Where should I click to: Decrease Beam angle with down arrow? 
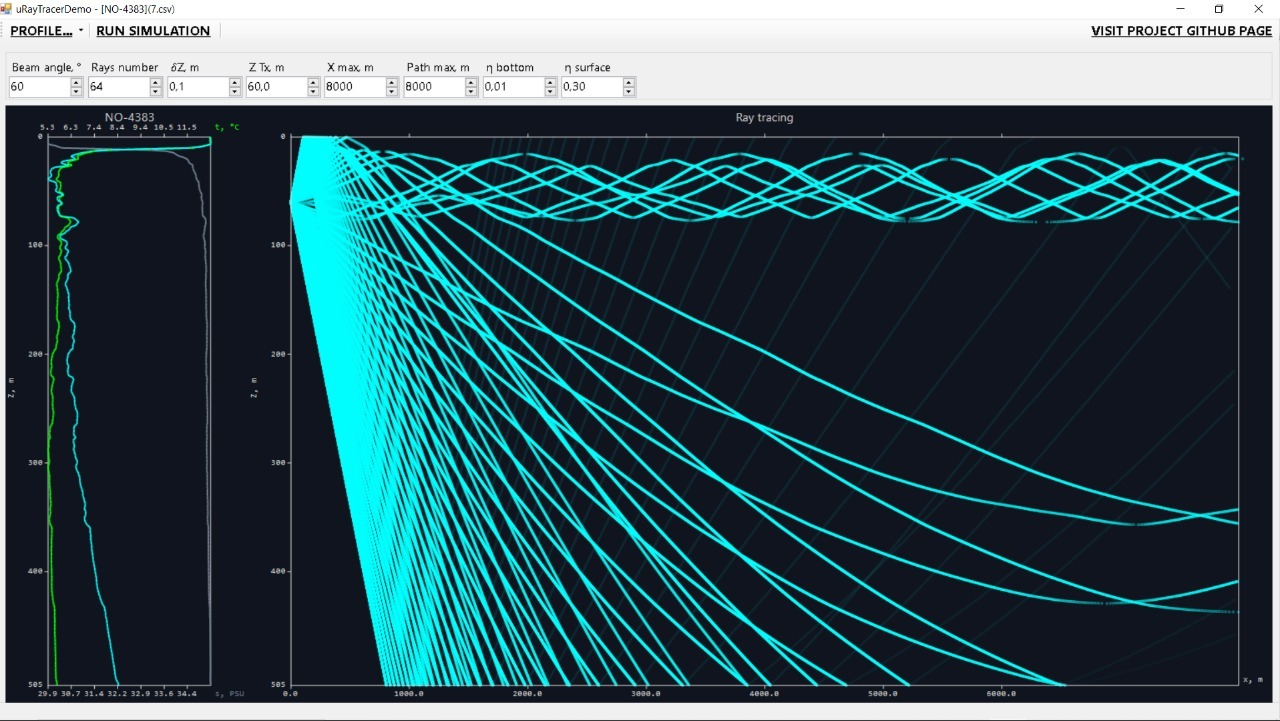click(77, 92)
